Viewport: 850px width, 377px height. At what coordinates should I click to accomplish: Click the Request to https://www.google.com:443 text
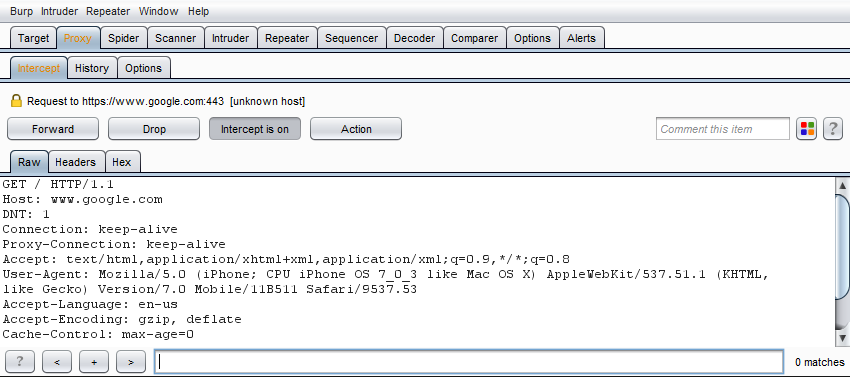(x=125, y=101)
